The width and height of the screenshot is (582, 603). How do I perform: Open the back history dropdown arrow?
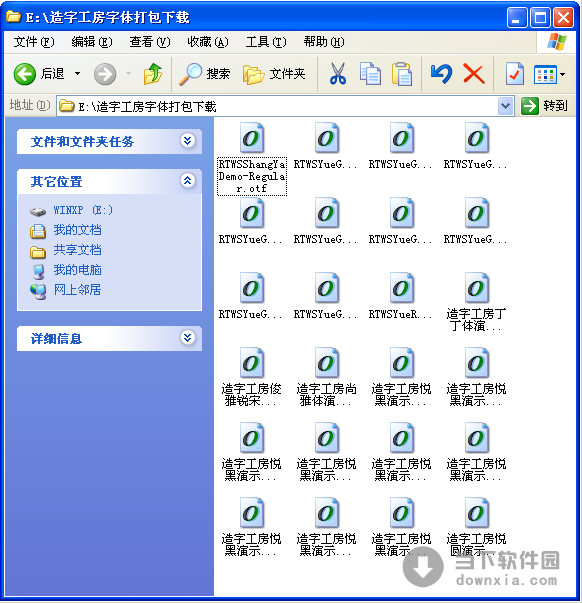(77, 74)
